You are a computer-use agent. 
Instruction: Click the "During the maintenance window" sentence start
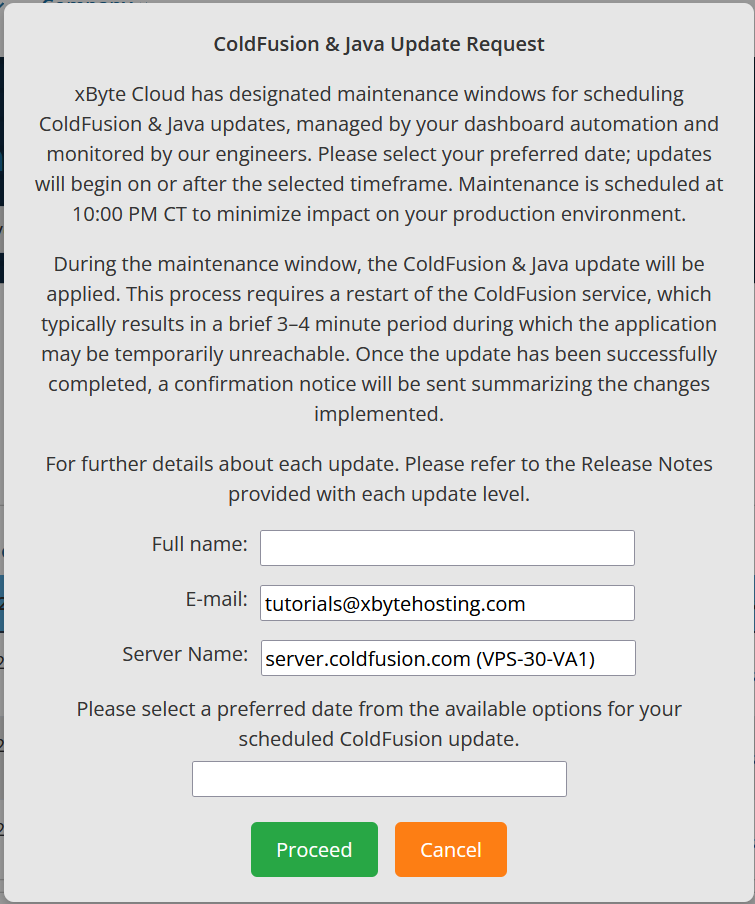click(183, 264)
